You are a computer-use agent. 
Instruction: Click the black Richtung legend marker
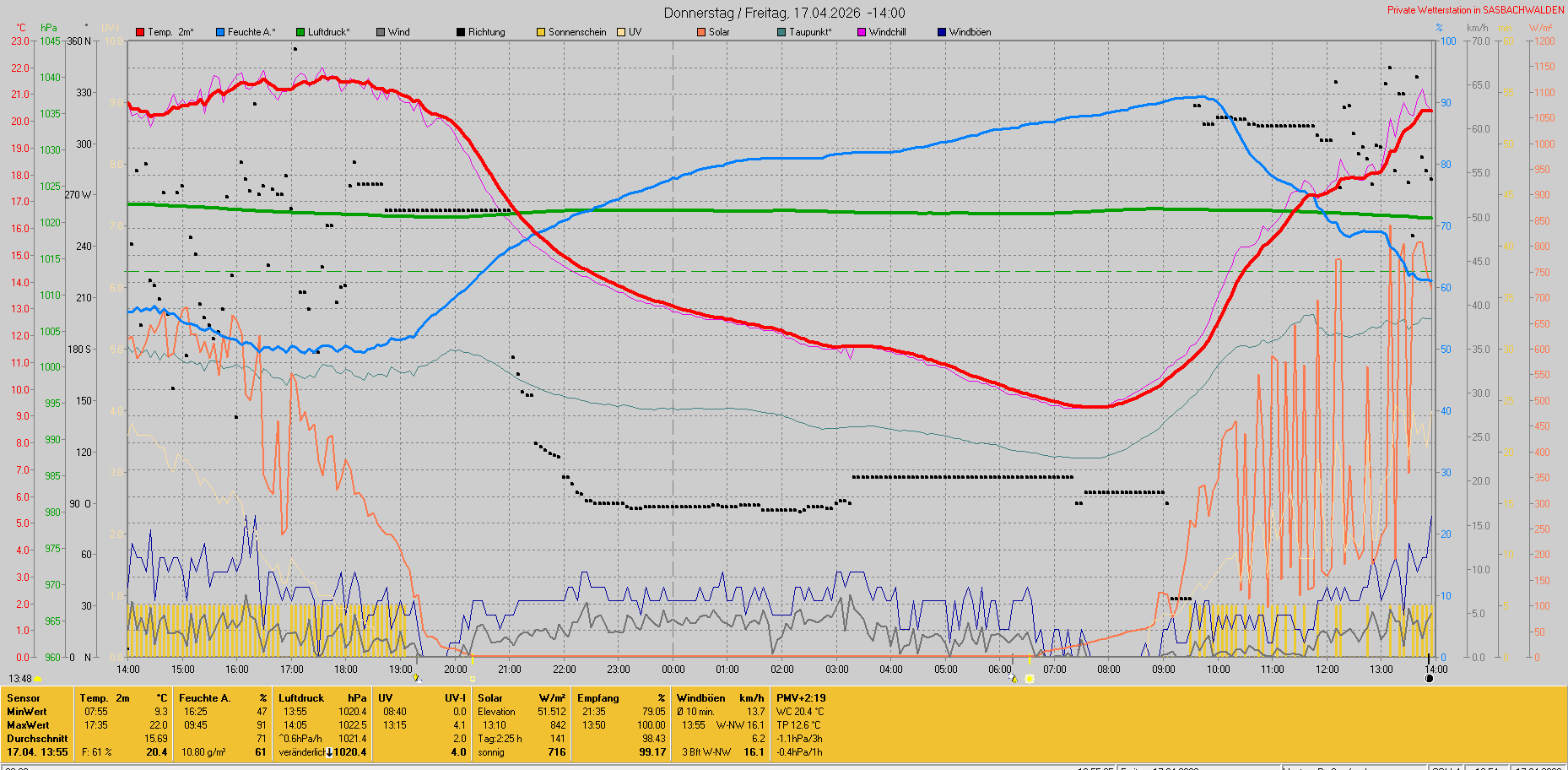(x=461, y=32)
